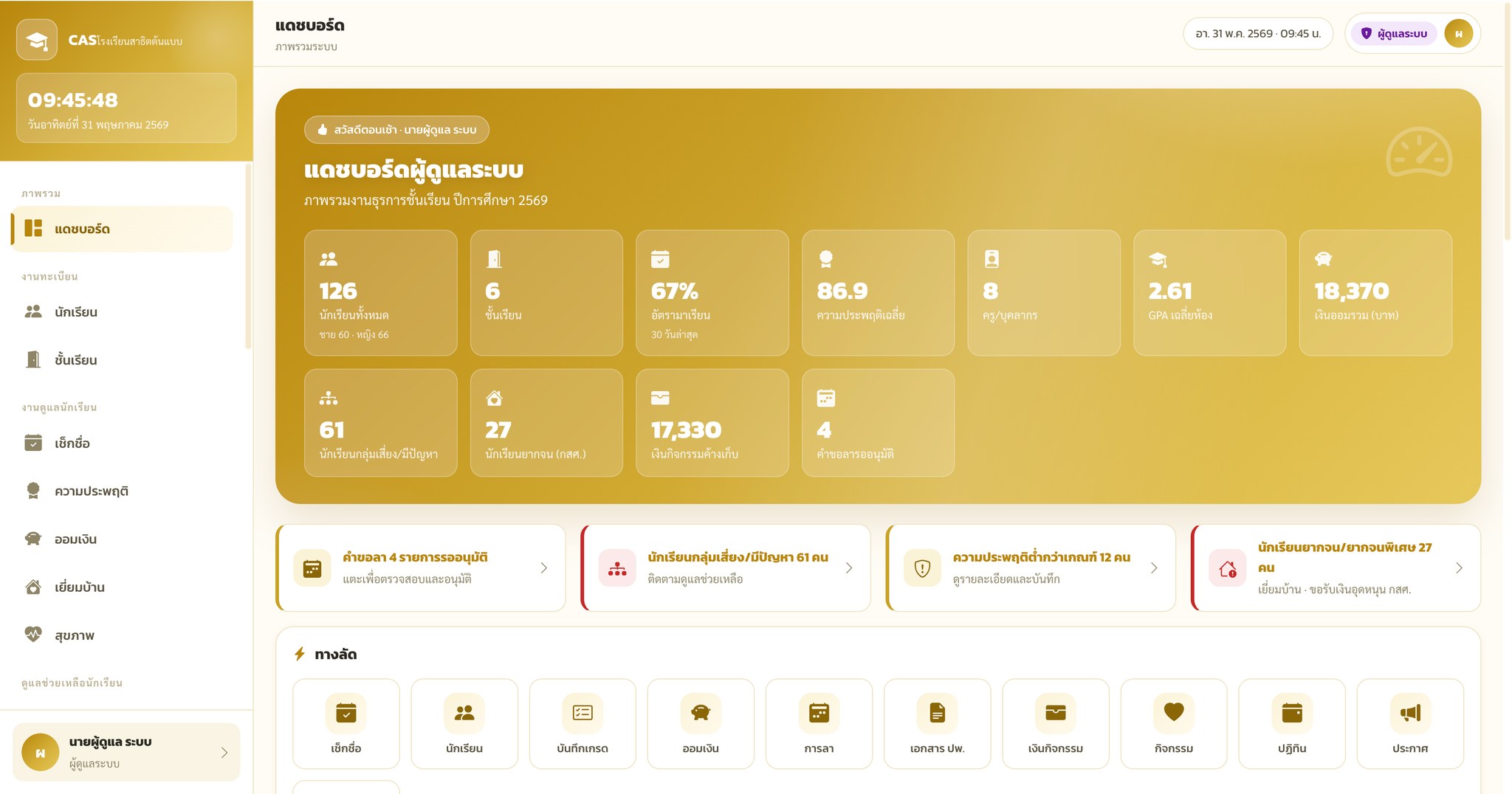Click the 67% อัตรามาเรียน calendar icon
The height and width of the screenshot is (794, 1512).
[x=660, y=259]
